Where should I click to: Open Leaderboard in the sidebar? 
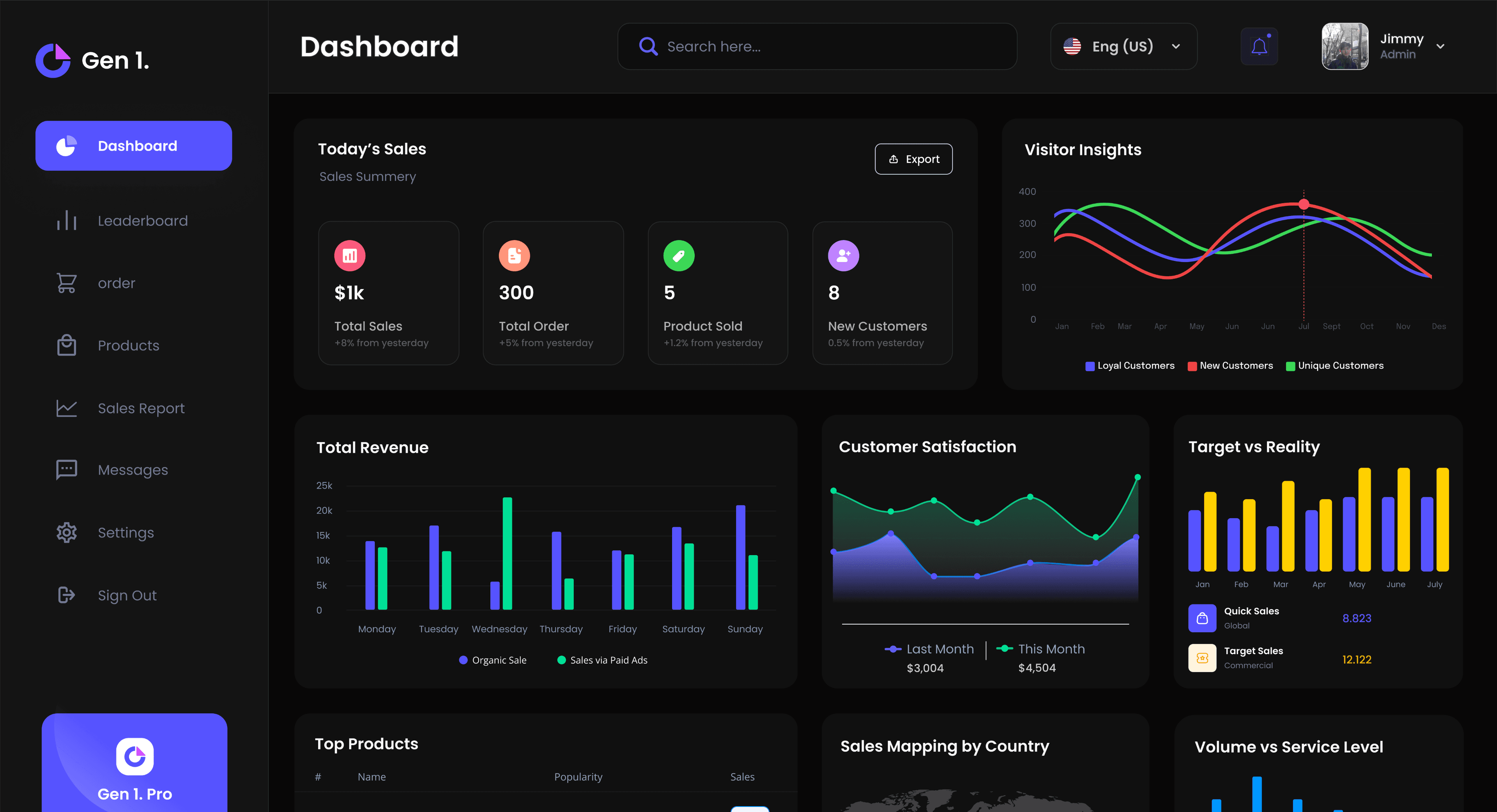[x=142, y=221]
